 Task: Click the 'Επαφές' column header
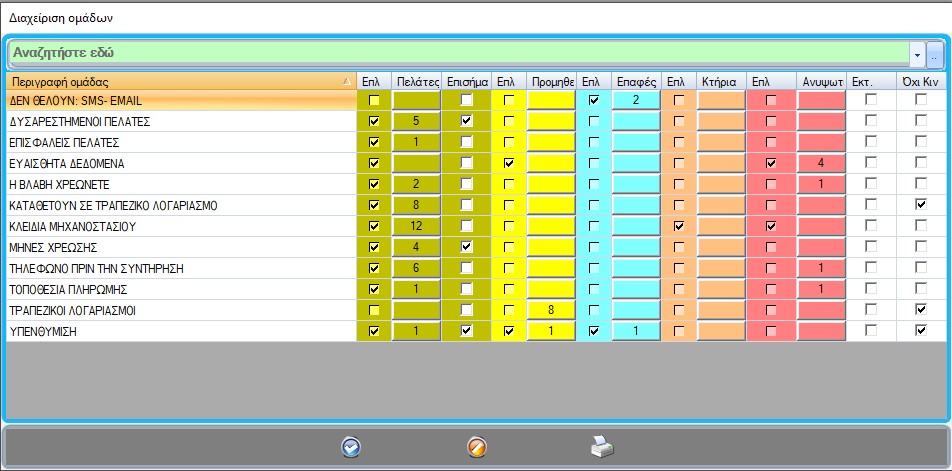point(635,81)
